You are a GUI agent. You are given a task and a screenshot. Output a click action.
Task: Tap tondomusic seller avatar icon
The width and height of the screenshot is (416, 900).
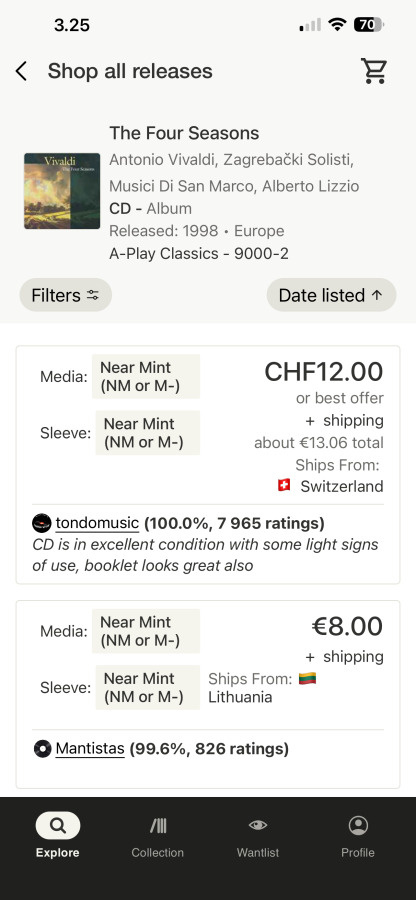coord(42,523)
